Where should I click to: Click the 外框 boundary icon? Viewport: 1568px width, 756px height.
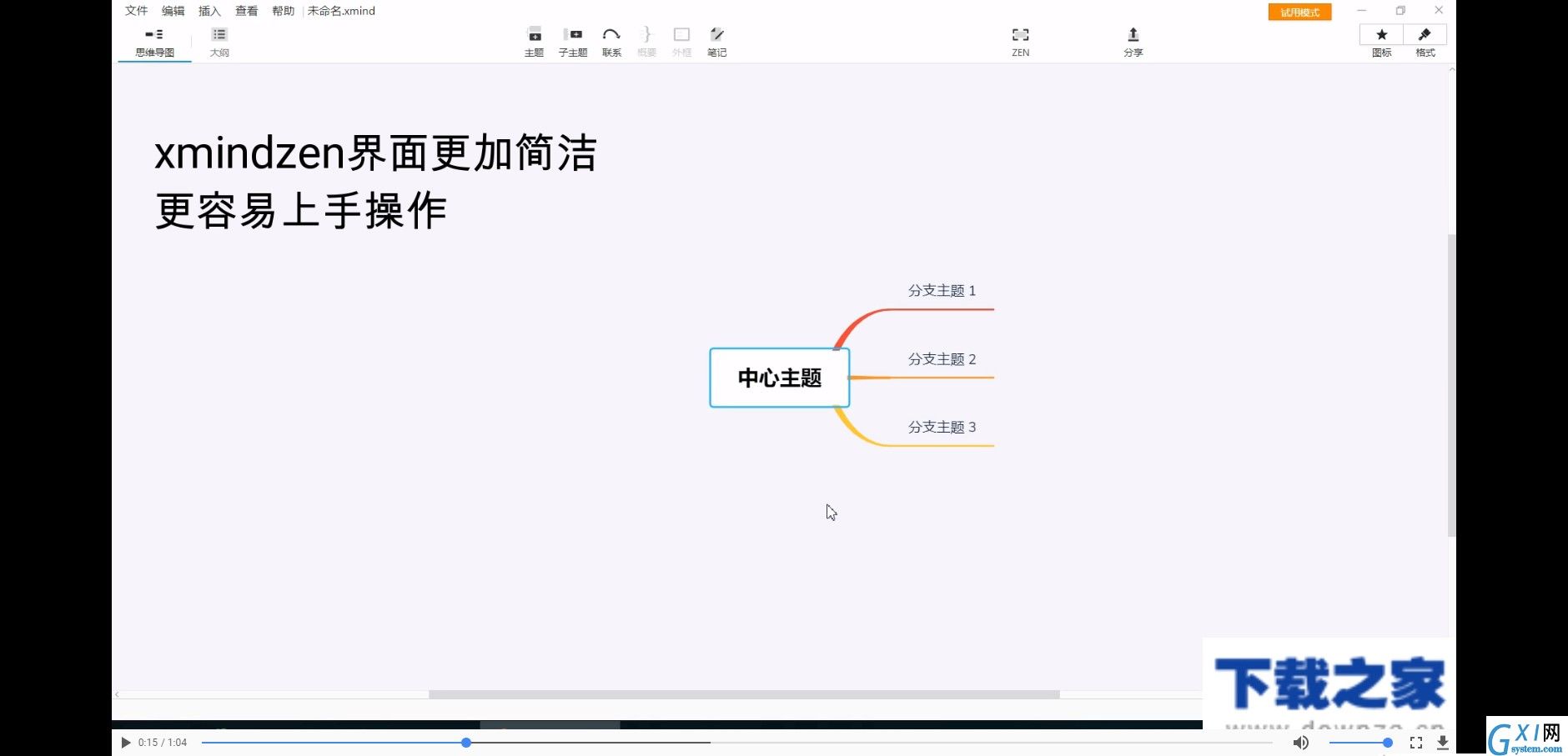click(681, 43)
